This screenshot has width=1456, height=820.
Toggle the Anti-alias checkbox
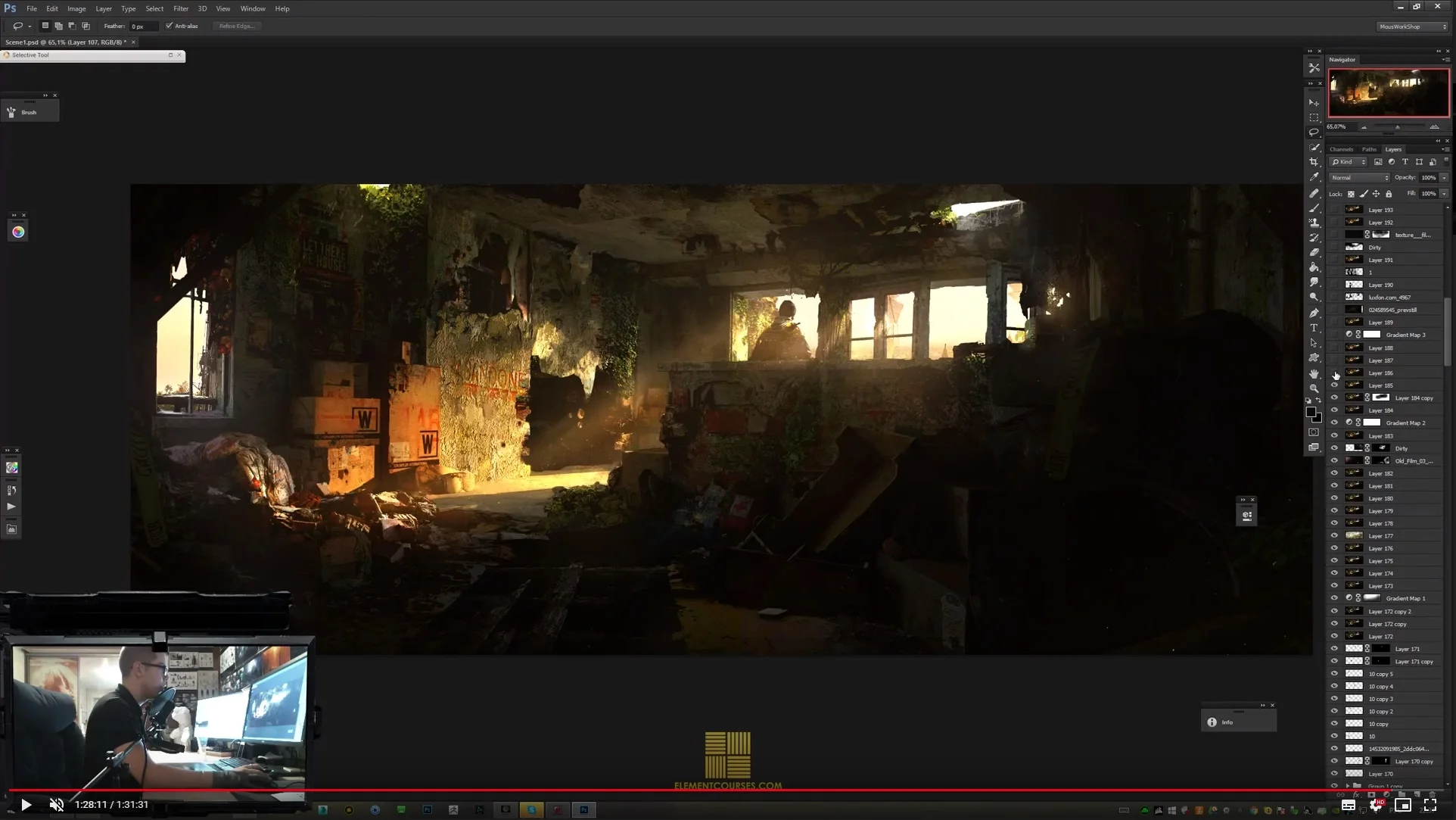tap(169, 26)
